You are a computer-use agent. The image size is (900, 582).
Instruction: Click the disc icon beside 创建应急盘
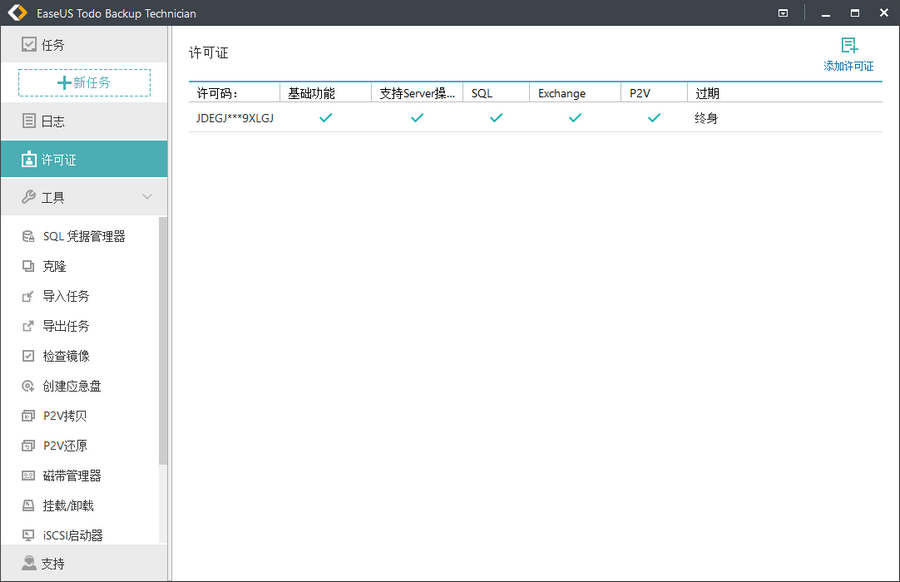pos(28,386)
